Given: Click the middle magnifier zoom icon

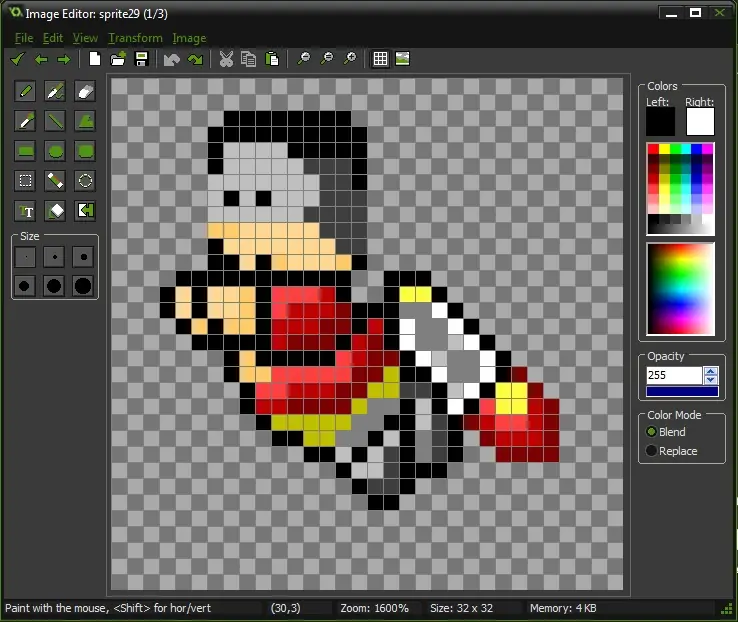Looking at the screenshot, I should click(x=326, y=59).
